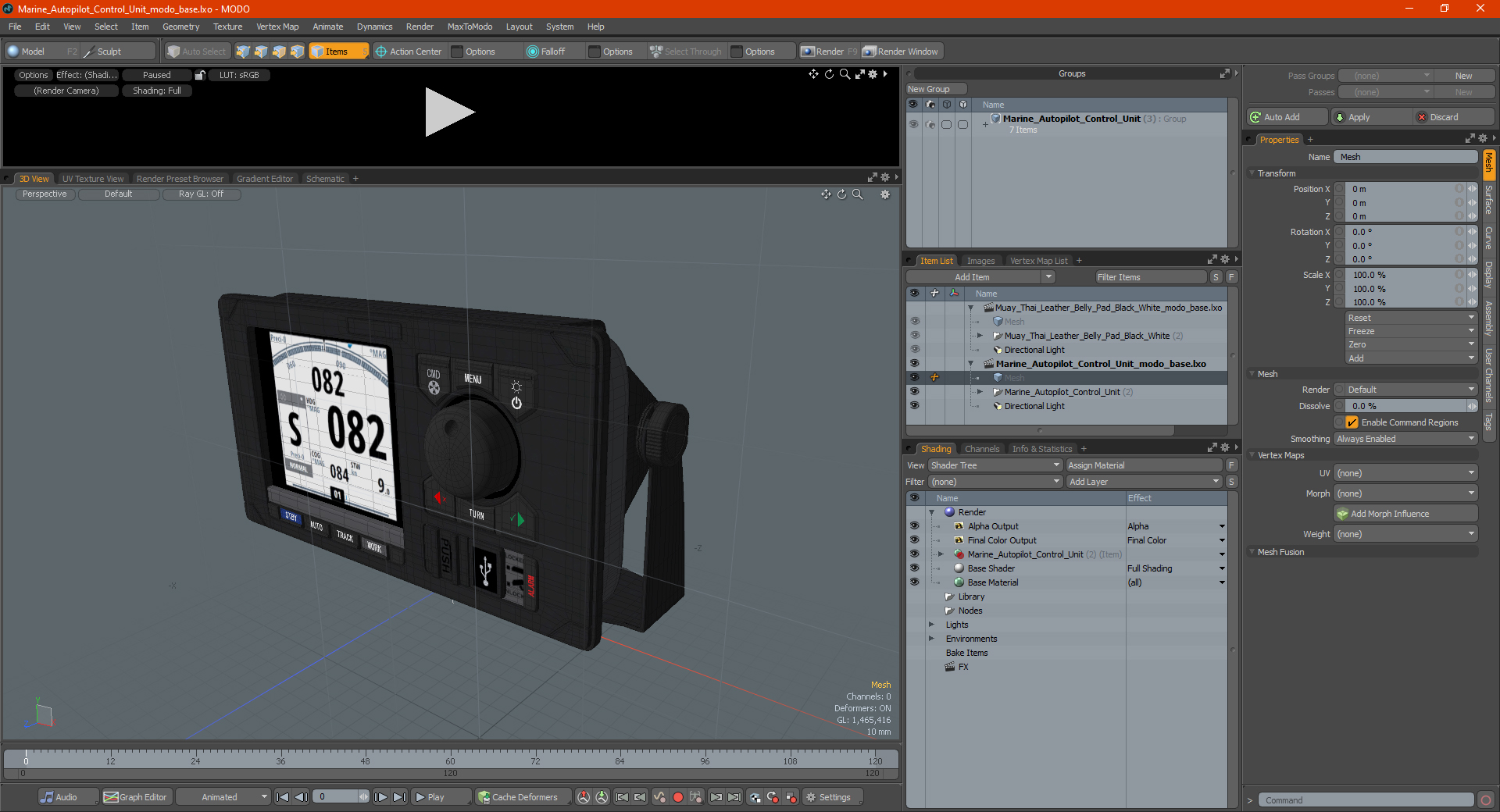The height and width of the screenshot is (812, 1500).
Task: Expand Lights in Shader Tree
Action: (931, 625)
